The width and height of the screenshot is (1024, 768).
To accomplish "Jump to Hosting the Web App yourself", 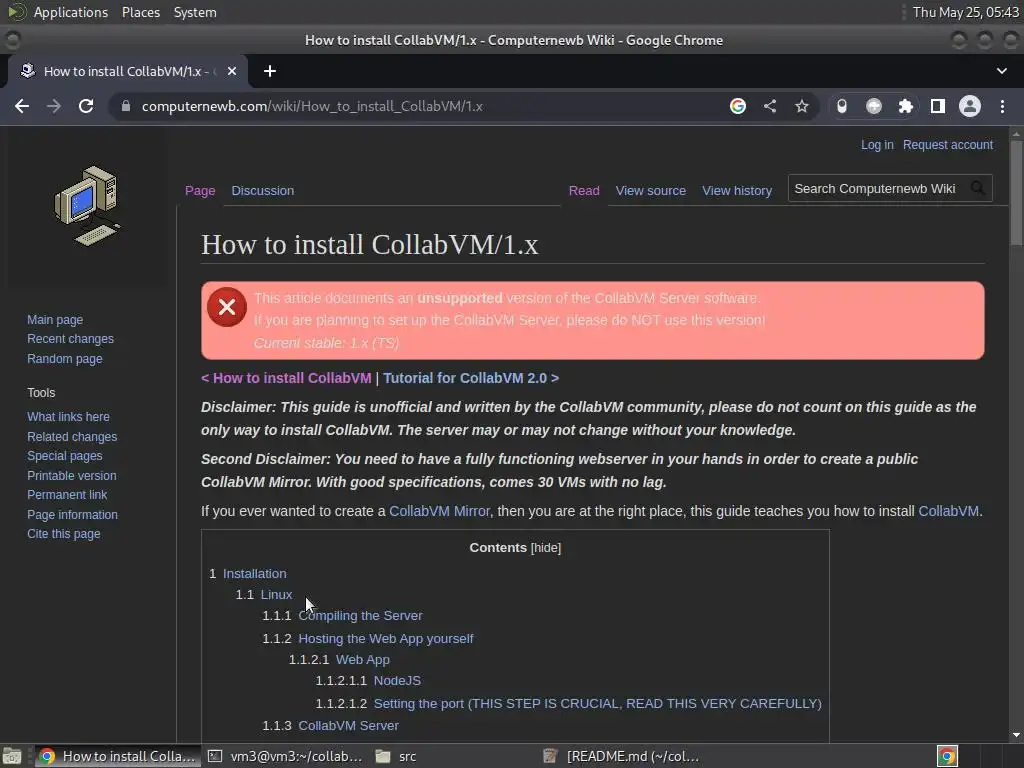I will pos(386,639).
